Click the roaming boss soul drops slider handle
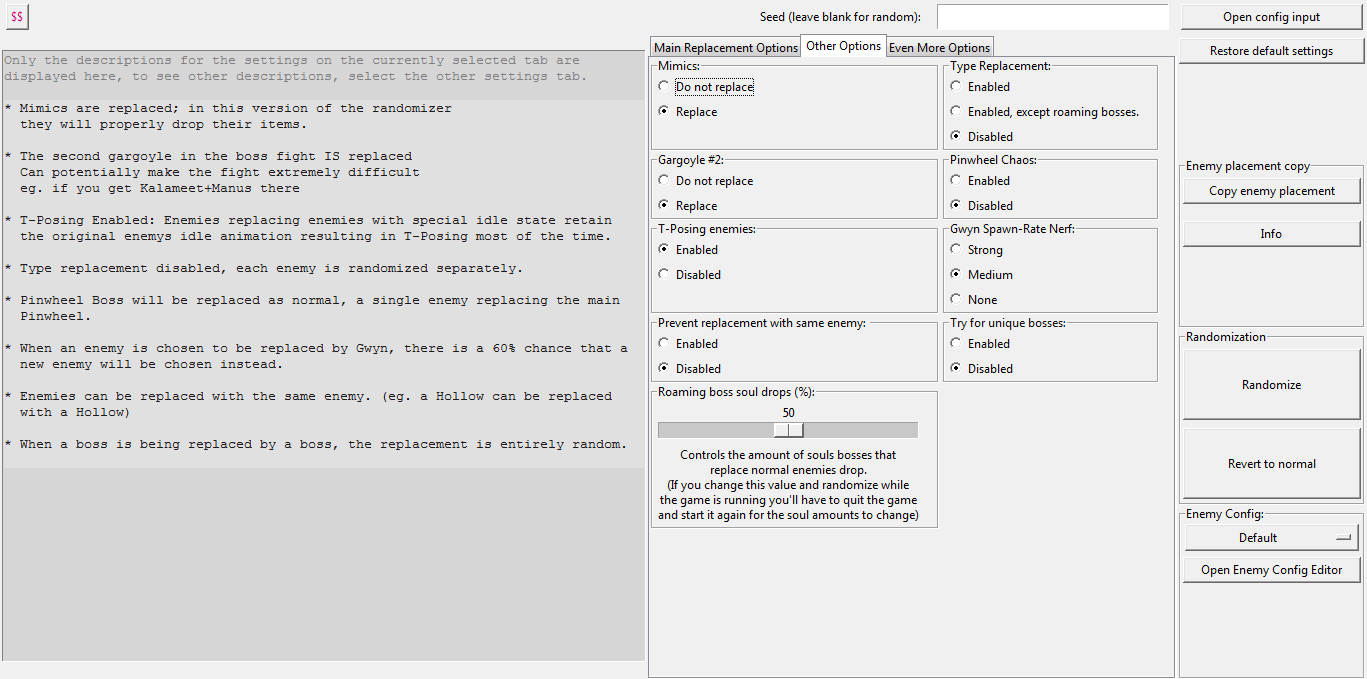 (788, 430)
